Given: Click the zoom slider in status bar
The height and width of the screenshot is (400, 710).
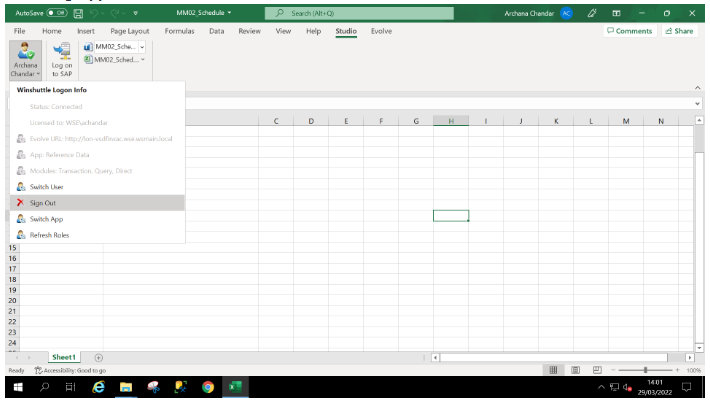Looking at the screenshot, I should [647, 370].
